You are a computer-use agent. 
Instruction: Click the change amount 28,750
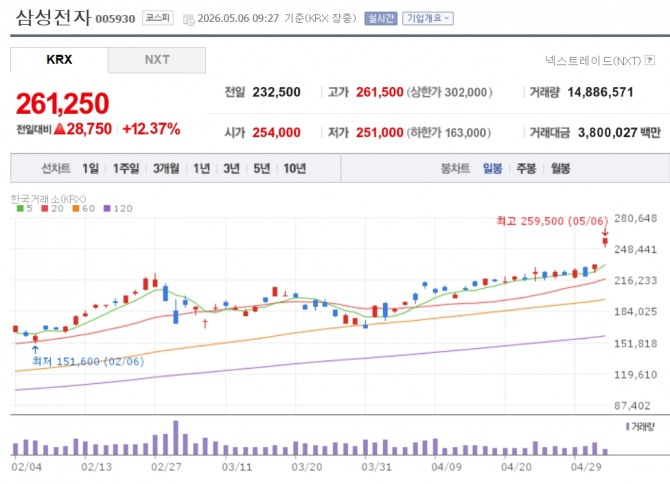[89, 129]
